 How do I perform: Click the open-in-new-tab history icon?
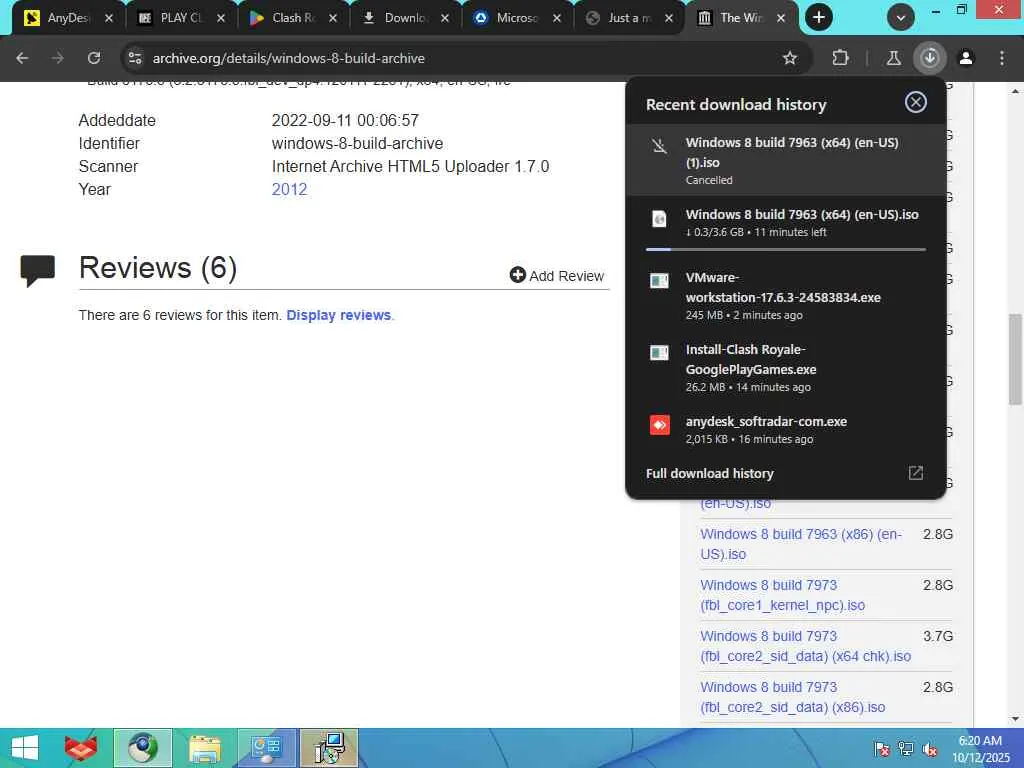(916, 473)
